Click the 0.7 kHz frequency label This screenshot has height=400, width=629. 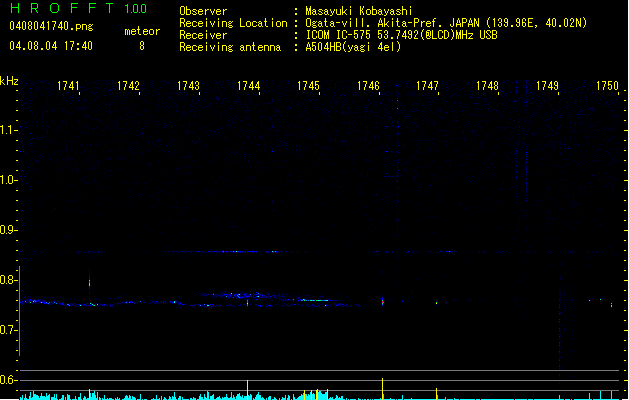click(x=8, y=330)
